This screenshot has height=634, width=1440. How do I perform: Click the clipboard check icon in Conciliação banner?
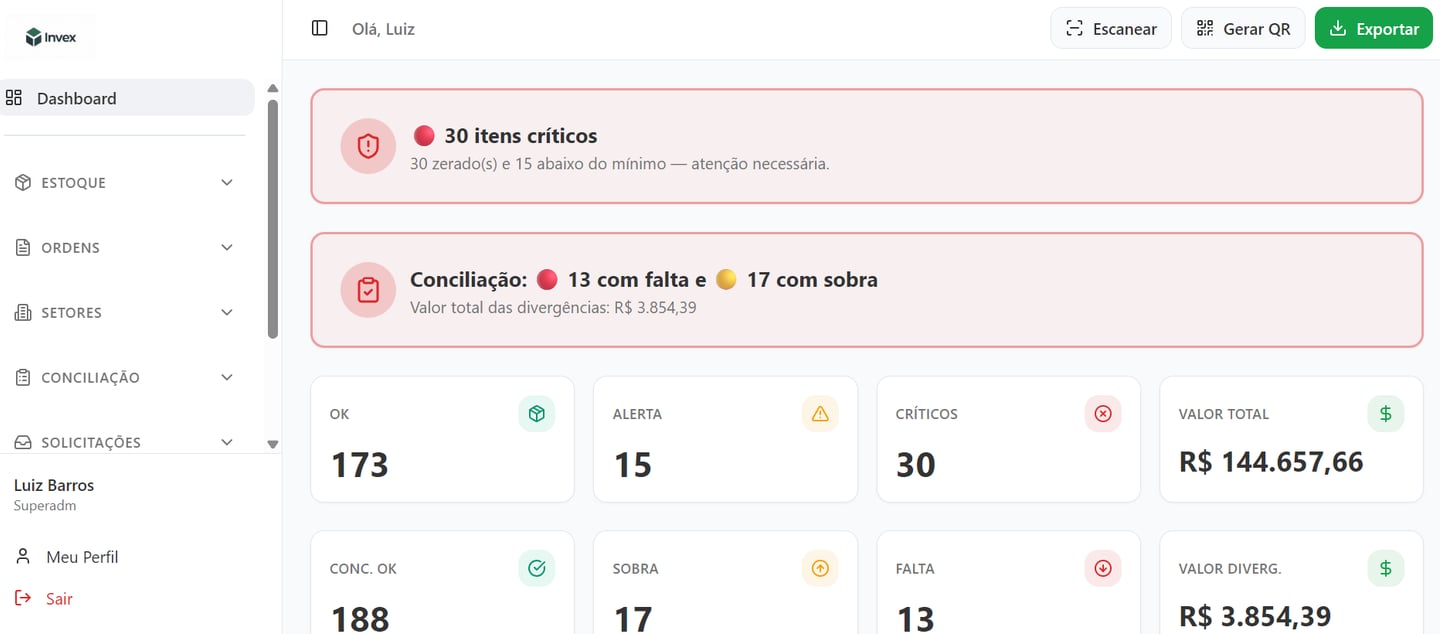click(368, 290)
